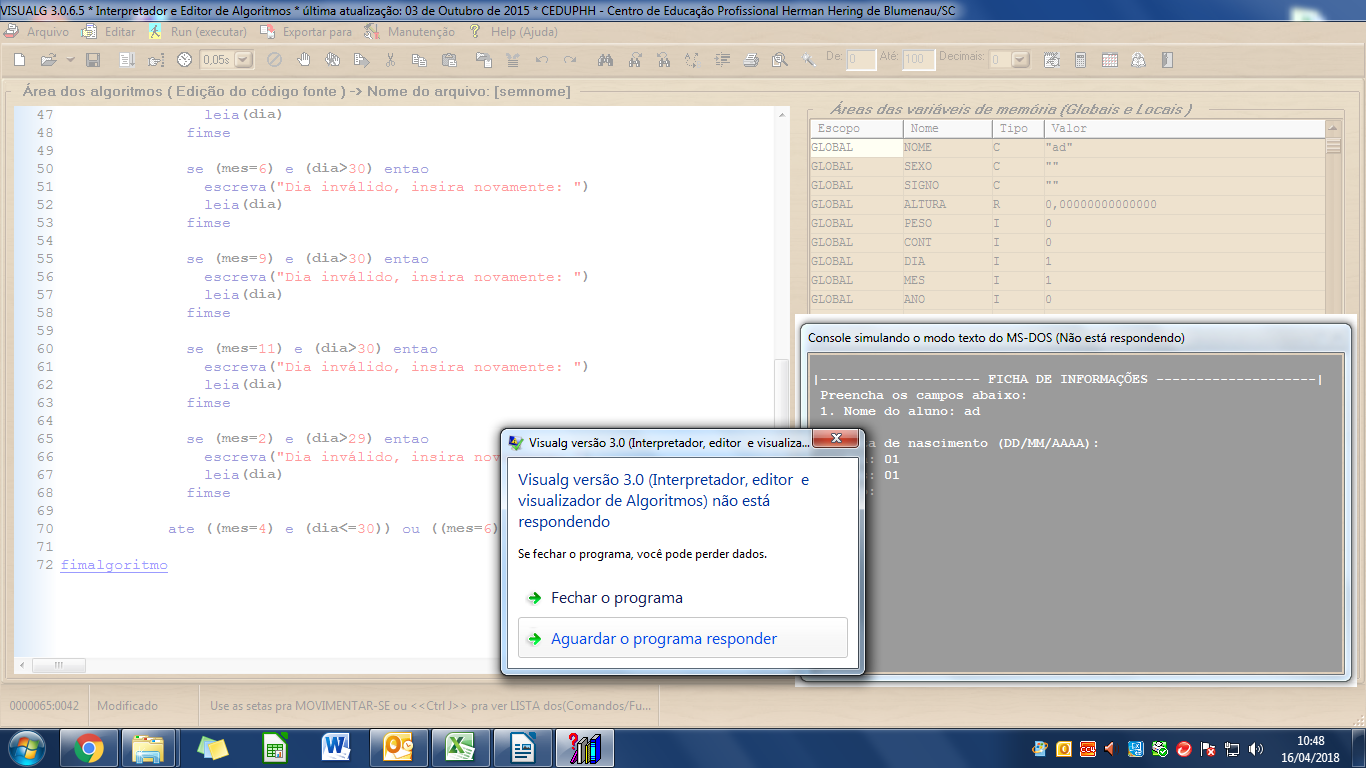
Task: Click the magic wand icon
Action: click(809, 60)
